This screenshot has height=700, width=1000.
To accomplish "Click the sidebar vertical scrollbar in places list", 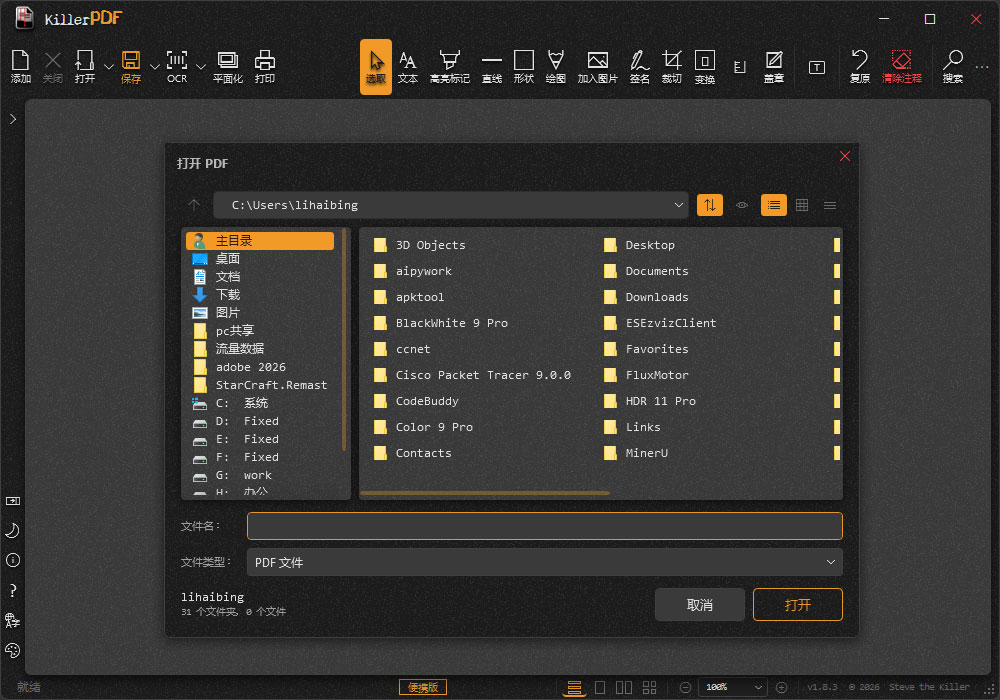I will click(344, 339).
